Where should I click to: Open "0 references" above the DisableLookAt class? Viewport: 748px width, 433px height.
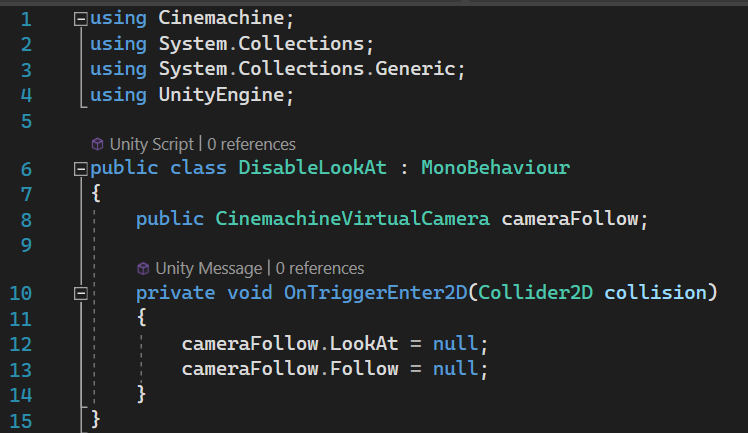click(x=251, y=144)
